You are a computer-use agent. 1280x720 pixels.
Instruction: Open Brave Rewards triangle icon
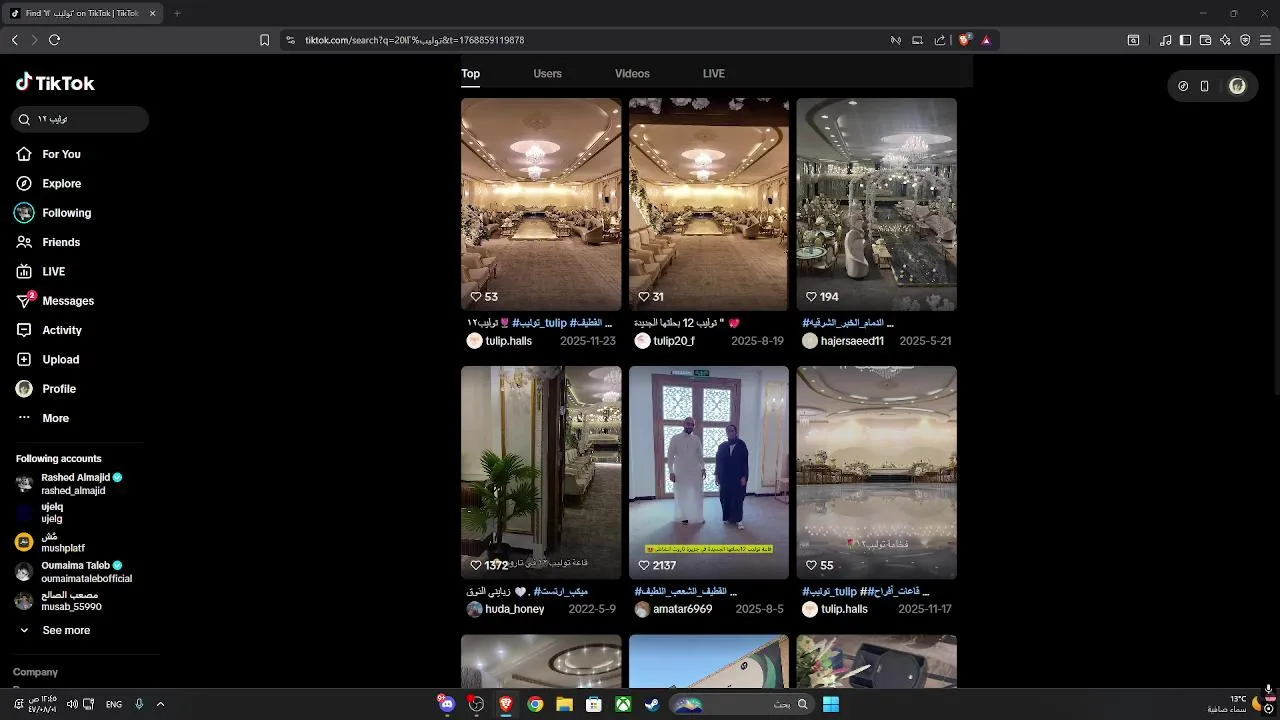(986, 40)
